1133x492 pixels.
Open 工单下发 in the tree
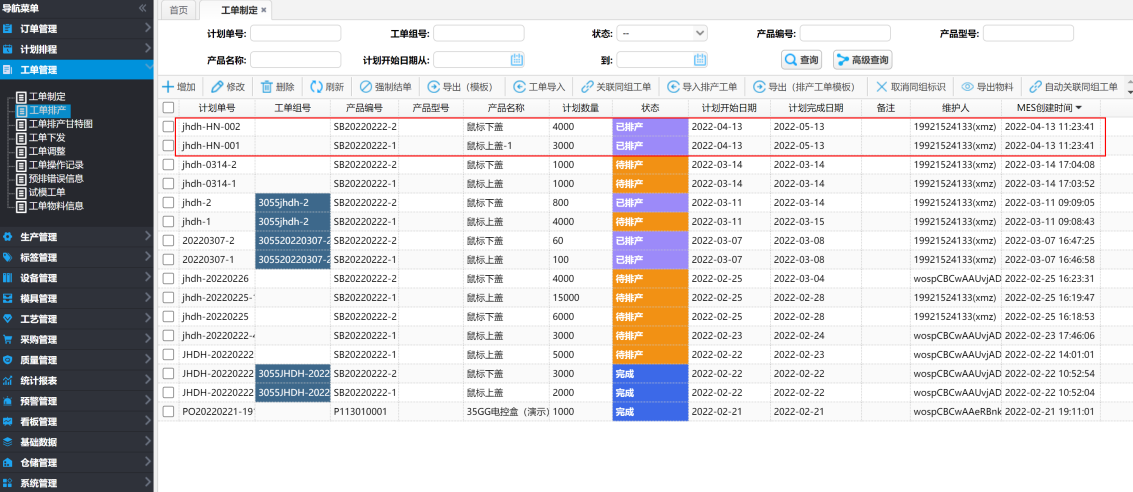pyautogui.click(x=47, y=137)
